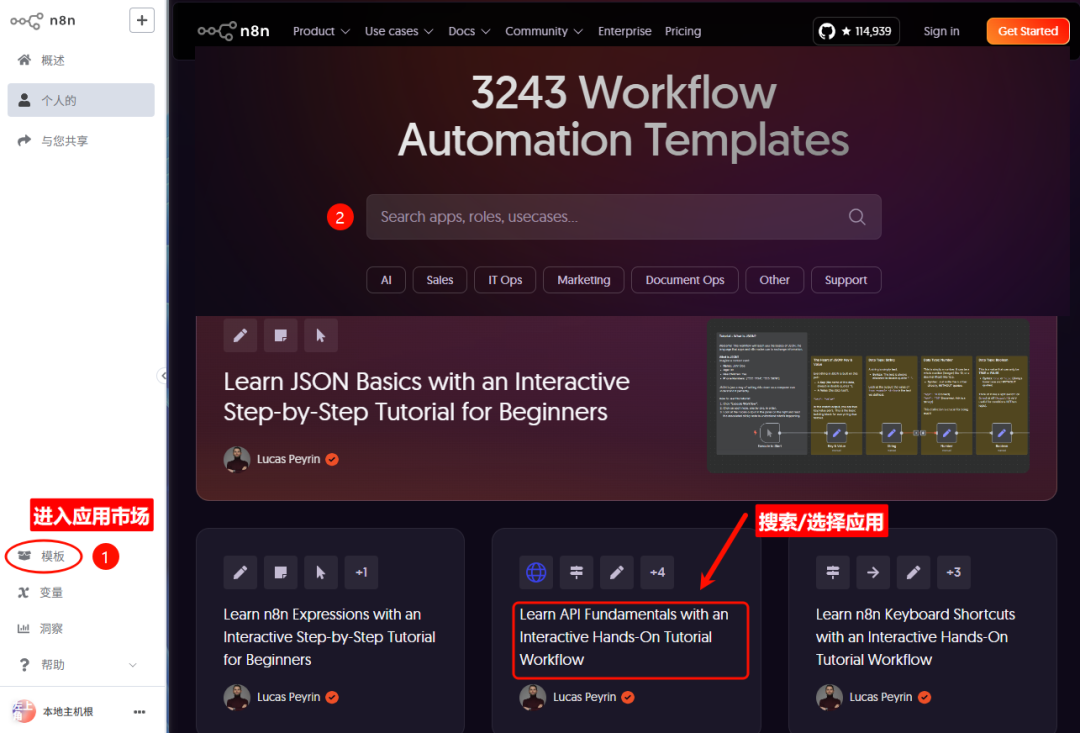This screenshot has width=1080, height=733.
Task: Click the GitHub stars 114,939 button
Action: click(x=856, y=31)
